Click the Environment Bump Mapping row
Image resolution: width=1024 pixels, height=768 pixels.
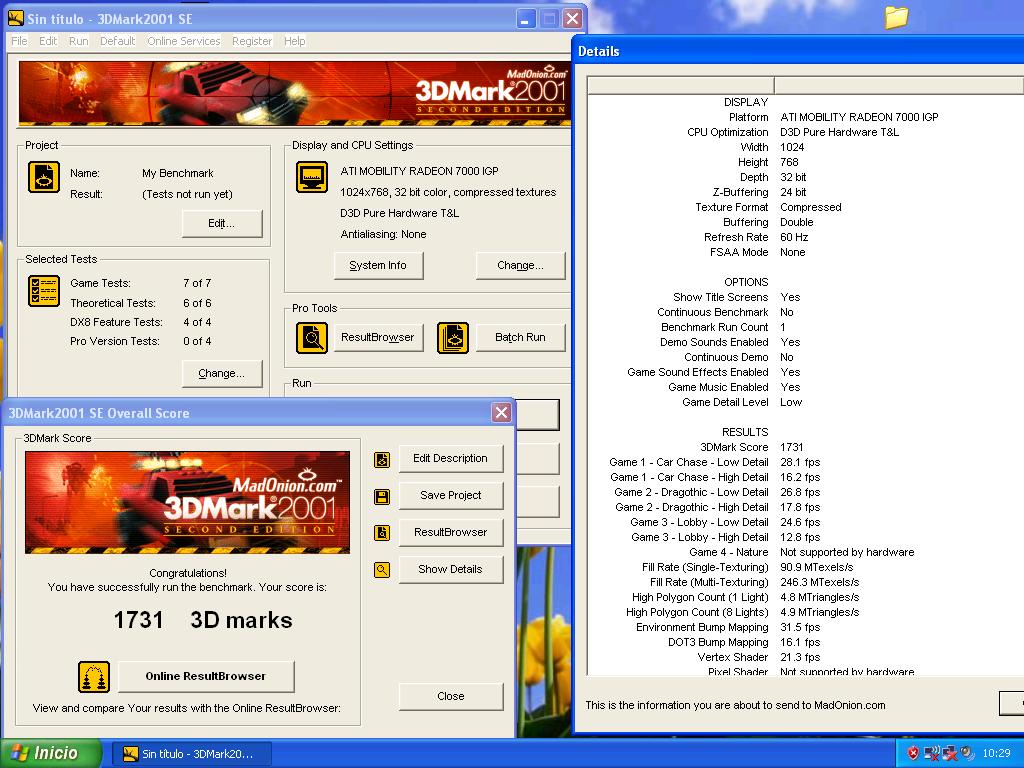[805, 628]
